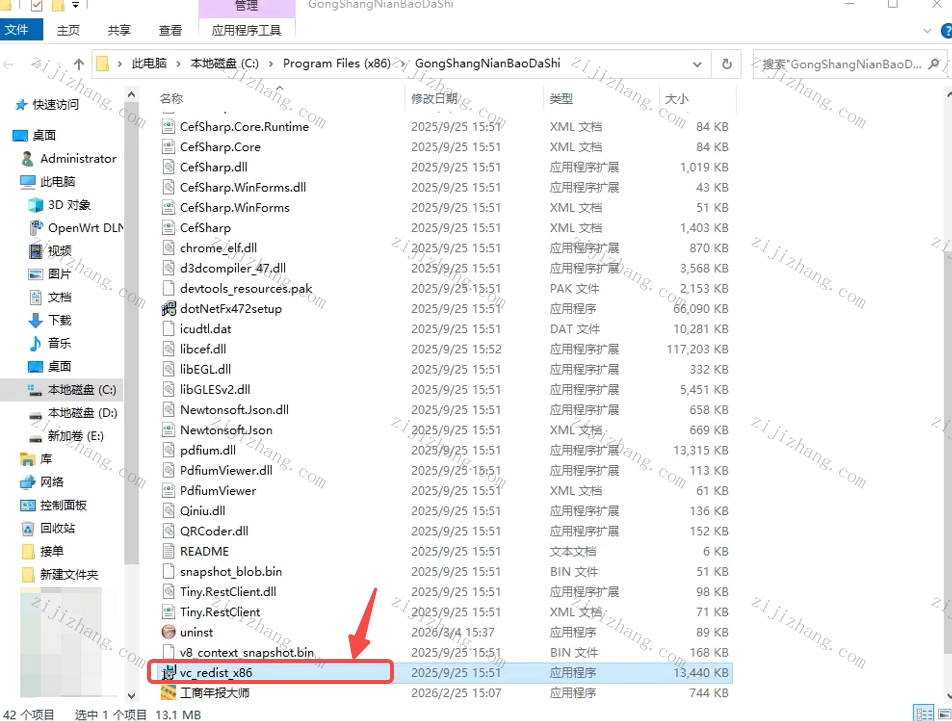Click the dotNetFx472setup installer icon
Viewport: 952px width, 721px height.
click(x=169, y=309)
